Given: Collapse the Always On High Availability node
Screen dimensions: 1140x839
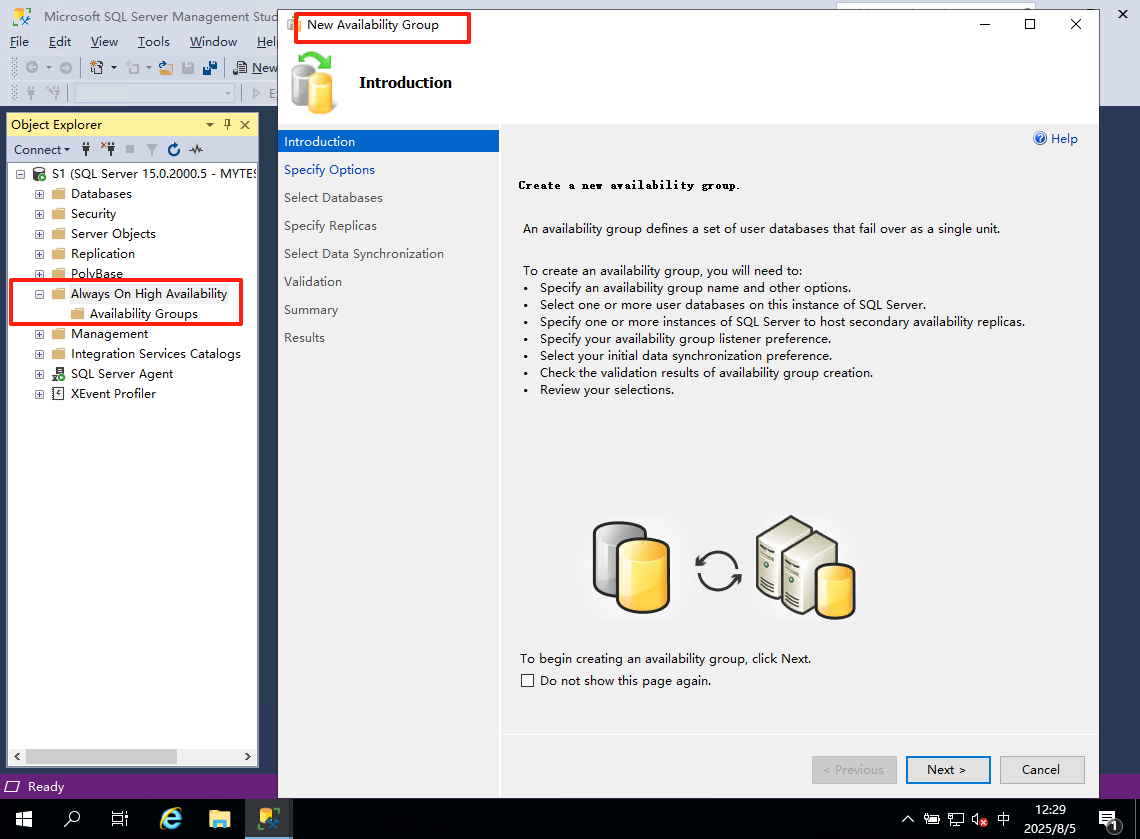Looking at the screenshot, I should point(39,294).
